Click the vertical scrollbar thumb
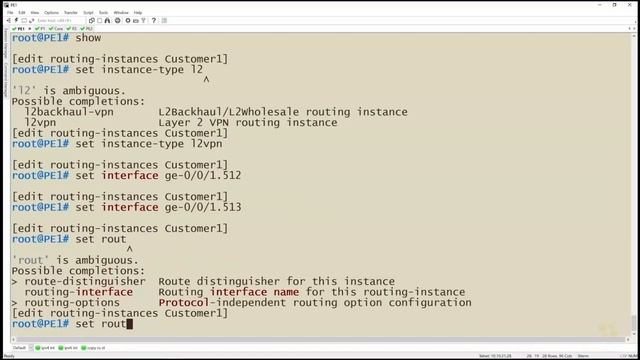Viewport: 640px width, 360px height. [x=633, y=323]
